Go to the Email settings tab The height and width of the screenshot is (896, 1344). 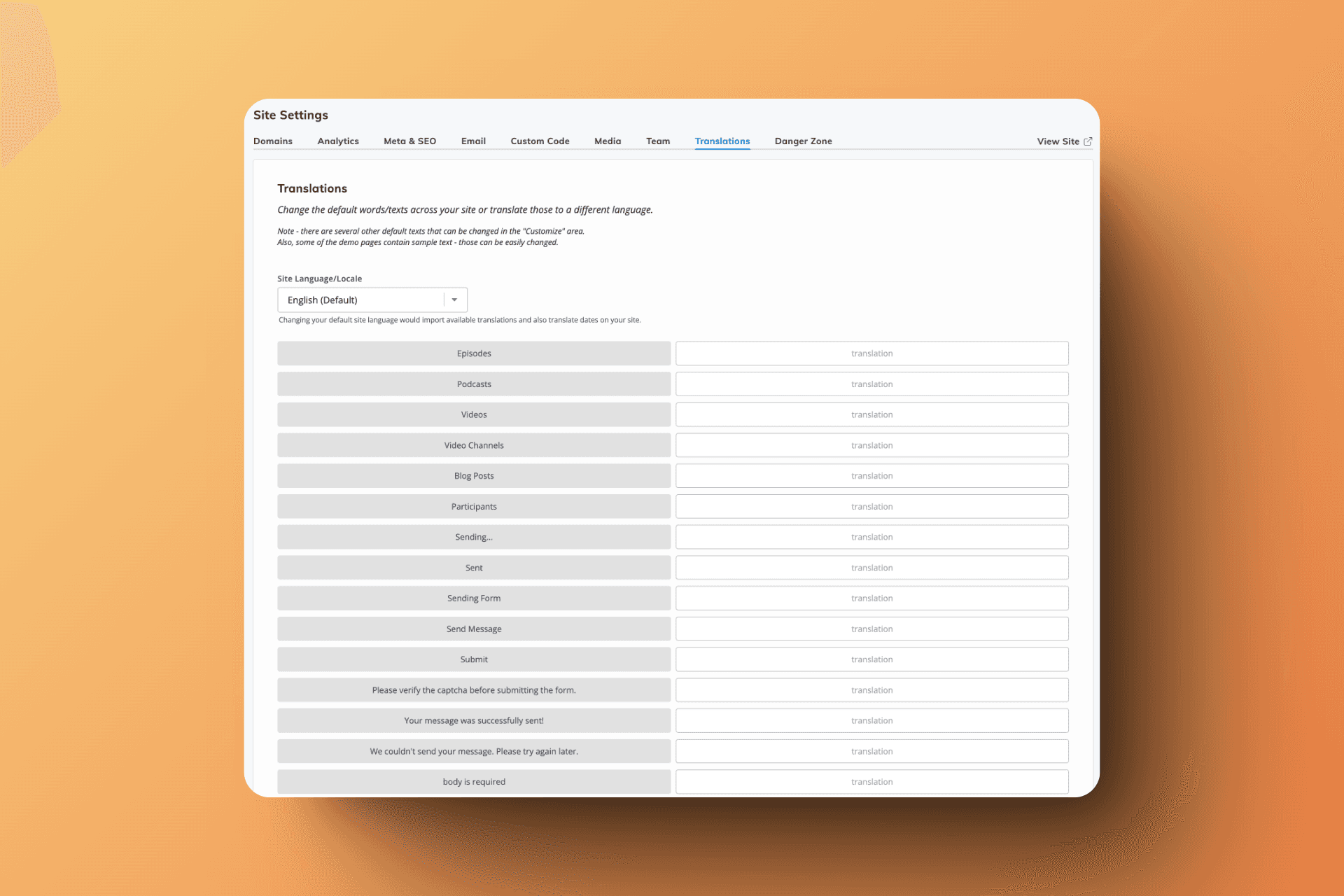pos(473,141)
